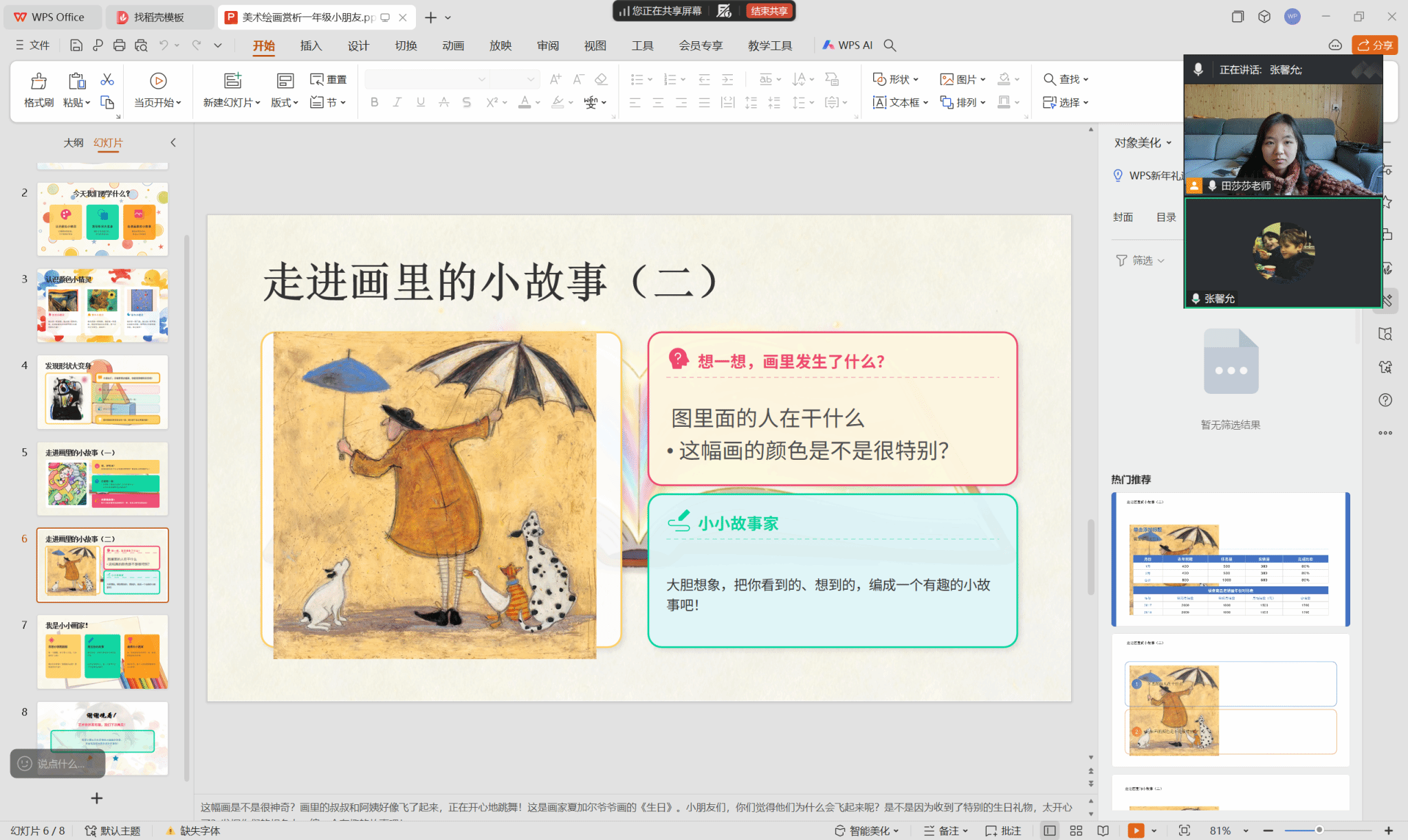Open the 设计 (Design) ribbon tab

pyautogui.click(x=358, y=45)
